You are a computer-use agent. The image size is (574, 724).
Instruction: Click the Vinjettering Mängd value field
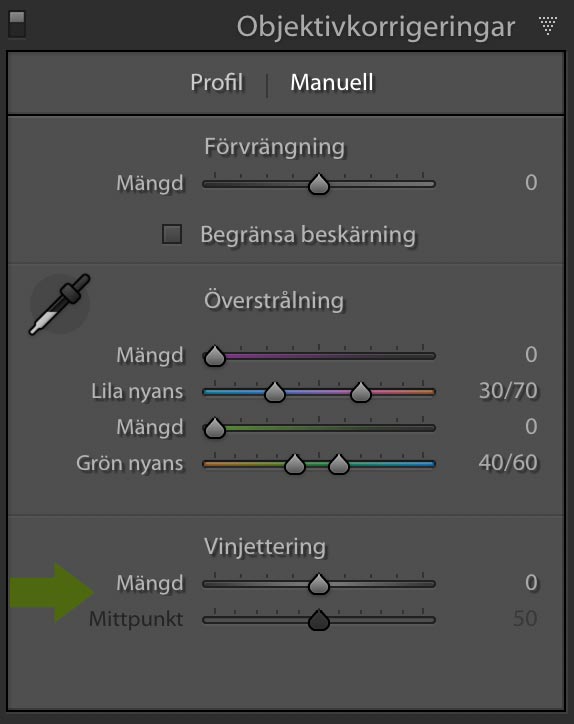[531, 583]
